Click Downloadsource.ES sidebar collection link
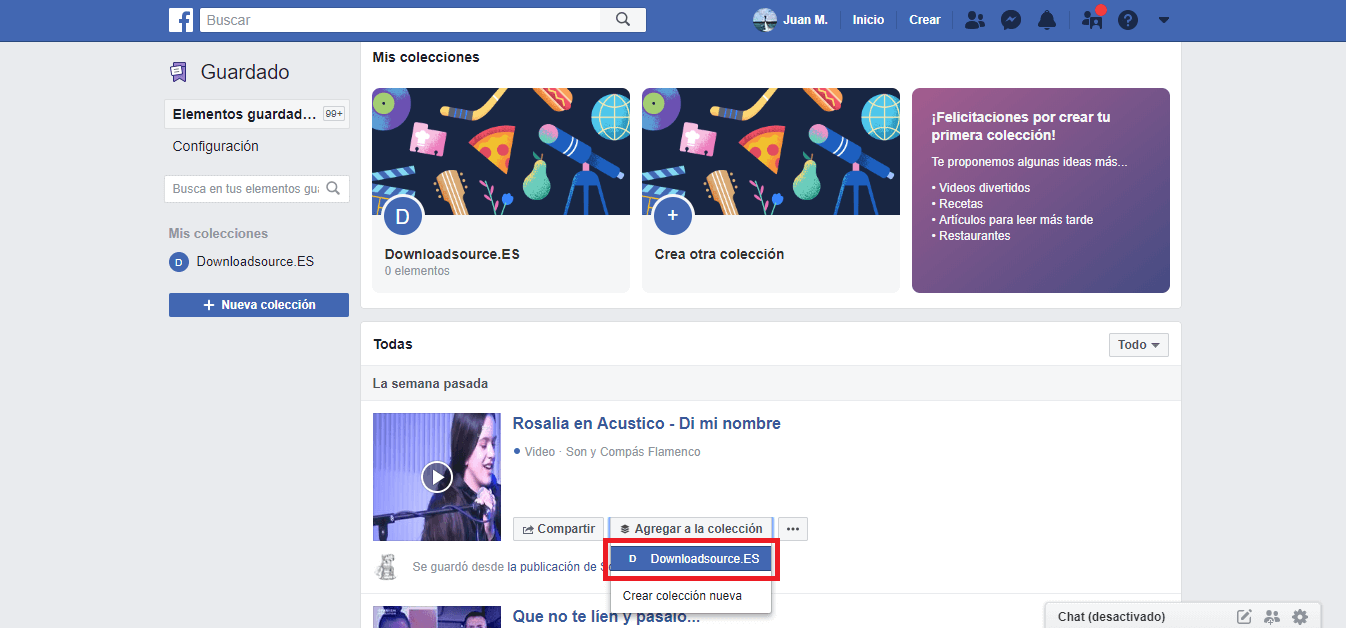Image resolution: width=1346 pixels, height=628 pixels. point(255,262)
